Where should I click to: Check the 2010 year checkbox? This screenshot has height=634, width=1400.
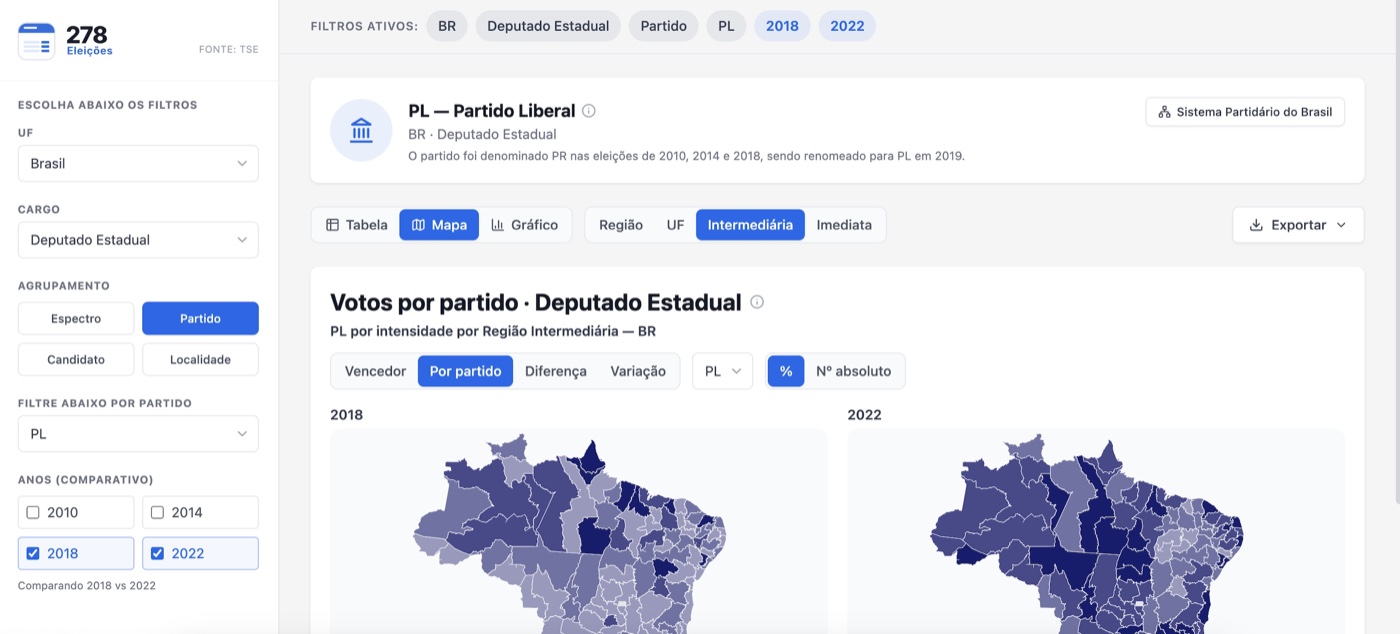[33, 512]
